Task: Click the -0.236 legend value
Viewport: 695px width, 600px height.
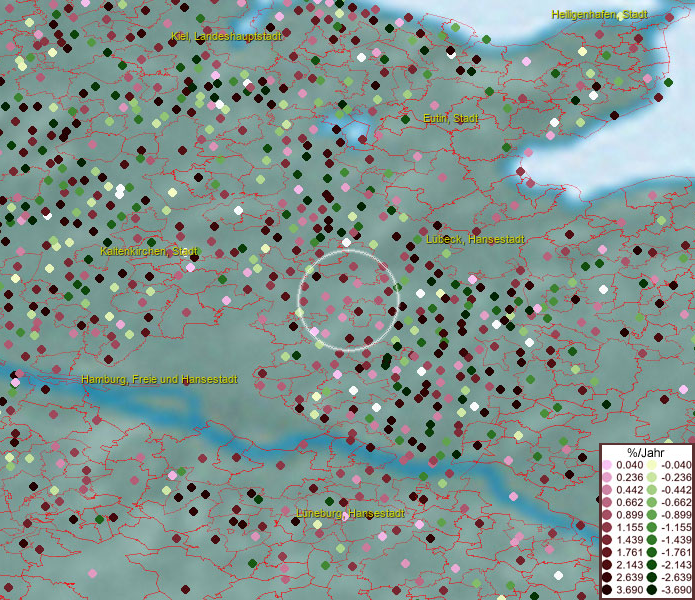Action: [x=676, y=477]
